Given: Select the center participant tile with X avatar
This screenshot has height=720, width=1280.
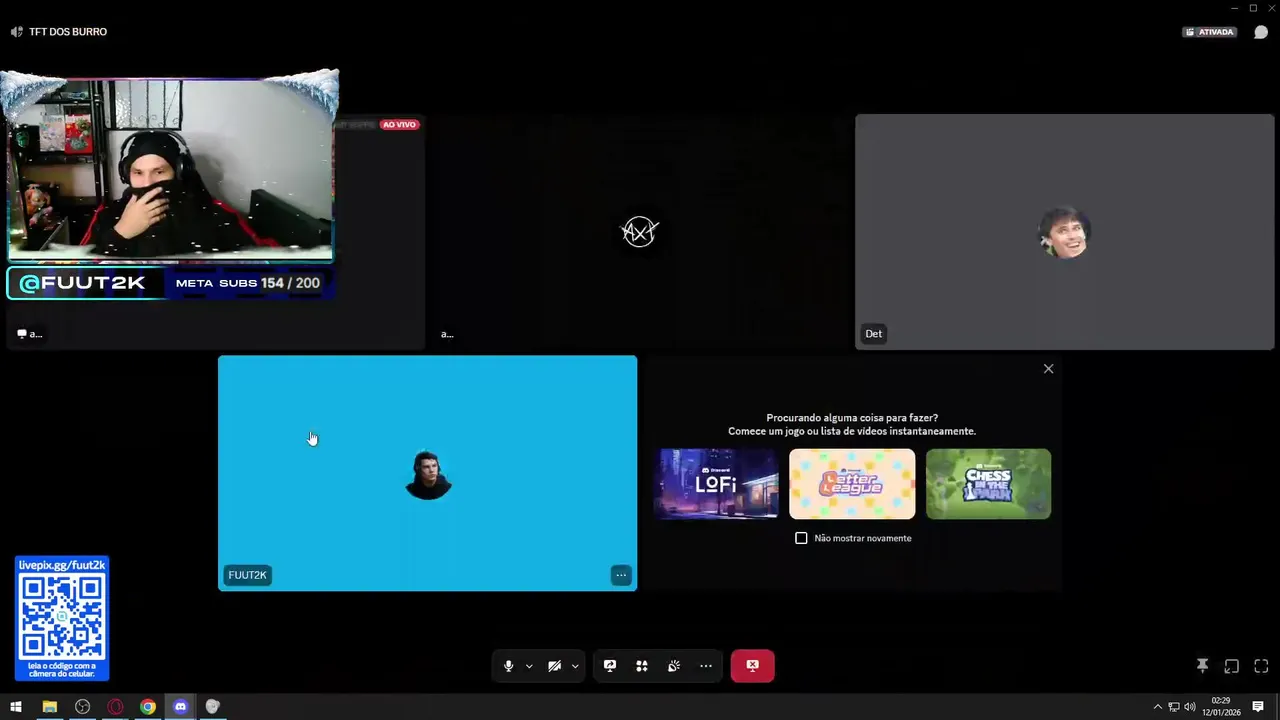Looking at the screenshot, I should tap(640, 232).
